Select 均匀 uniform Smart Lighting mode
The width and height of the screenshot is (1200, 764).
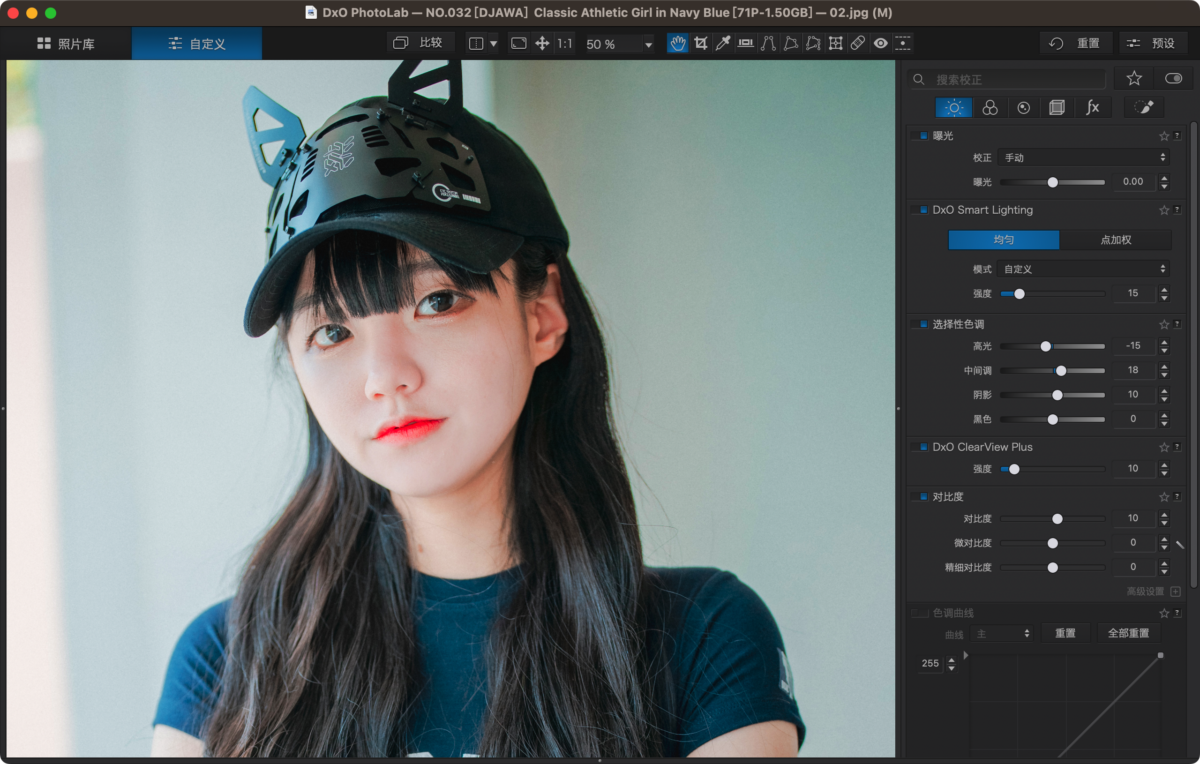[x=1003, y=240]
